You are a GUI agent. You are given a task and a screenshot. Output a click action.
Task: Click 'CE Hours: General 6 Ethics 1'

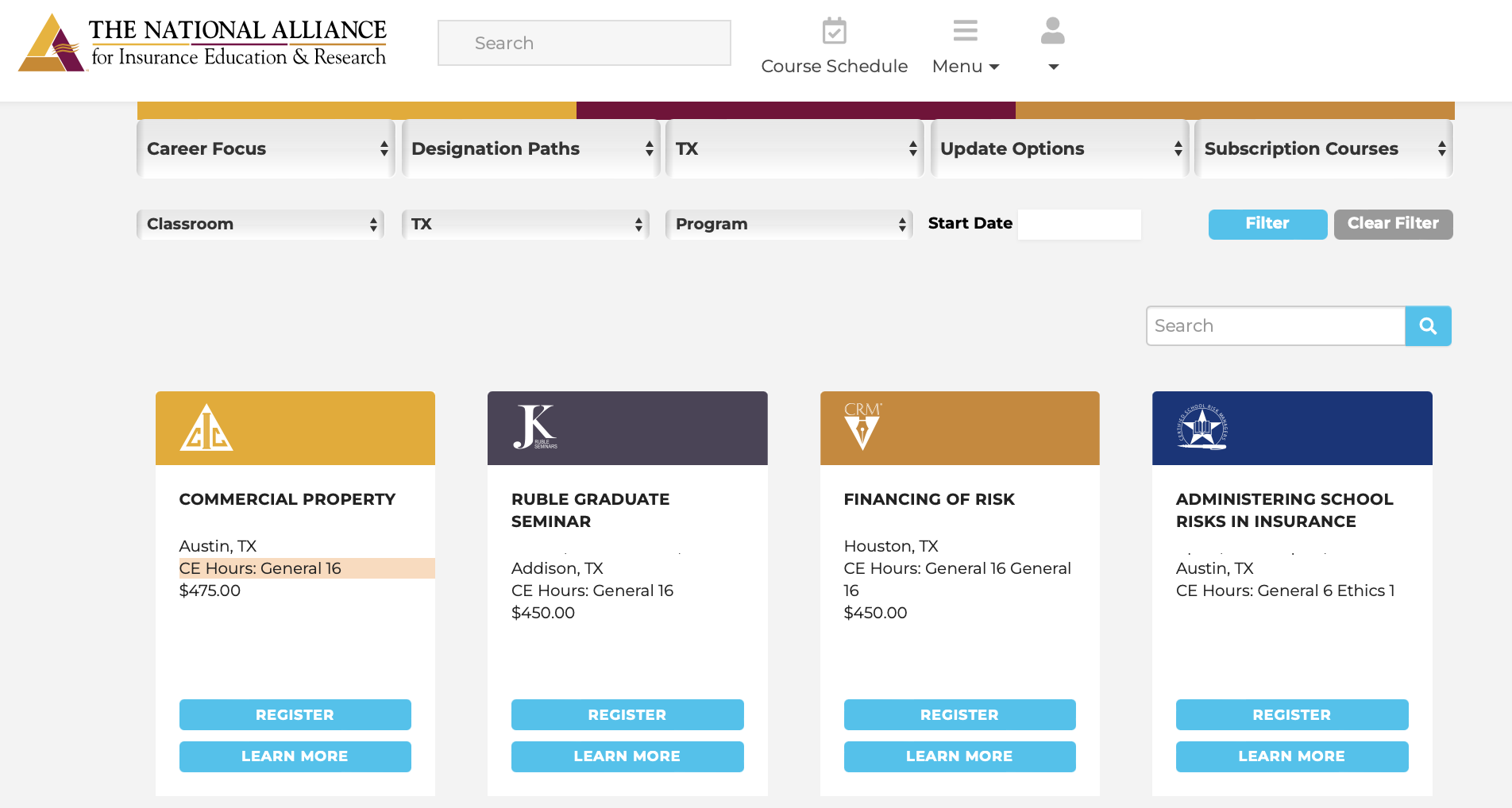1285,591
